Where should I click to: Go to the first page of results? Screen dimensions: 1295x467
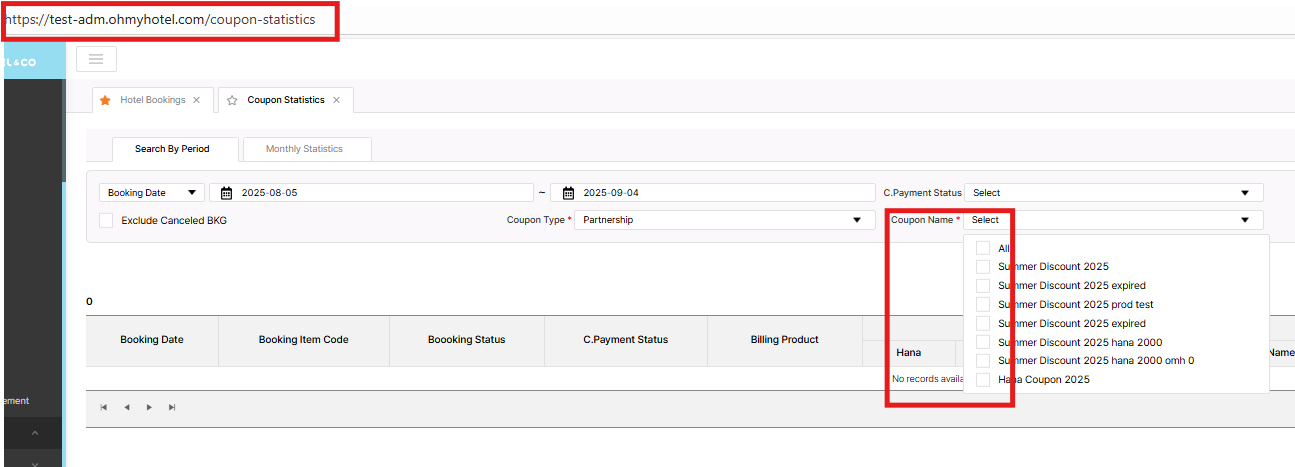coord(102,407)
